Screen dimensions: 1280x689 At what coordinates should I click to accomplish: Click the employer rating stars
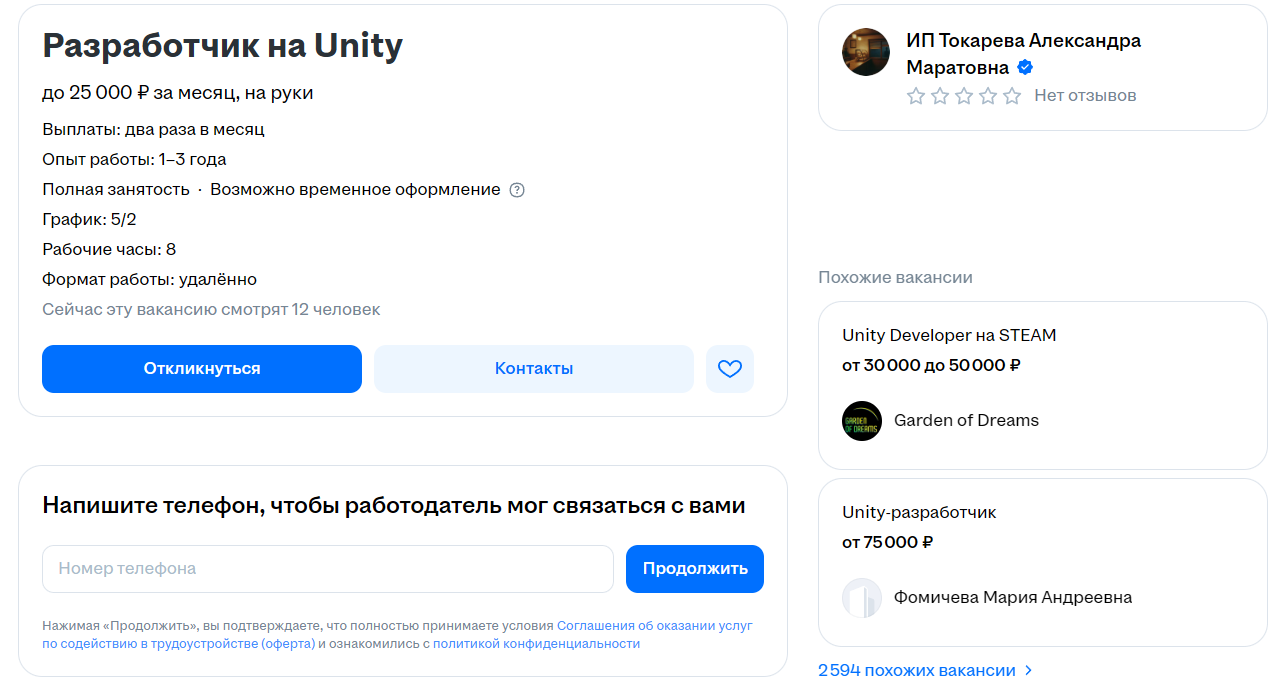click(964, 96)
